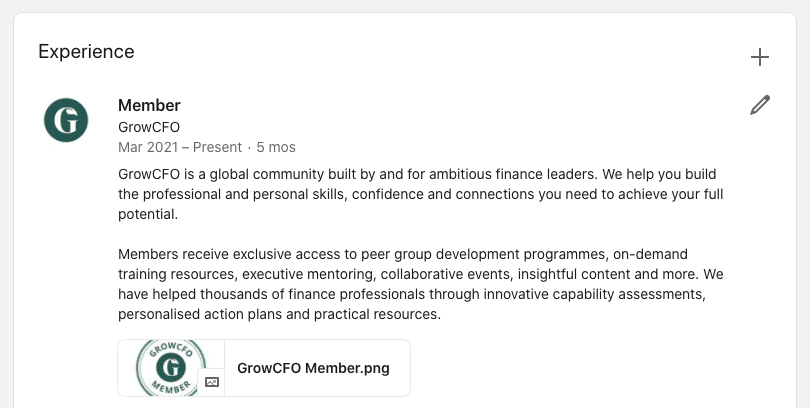
Task: Add a new experience with plus icon
Action: click(759, 57)
